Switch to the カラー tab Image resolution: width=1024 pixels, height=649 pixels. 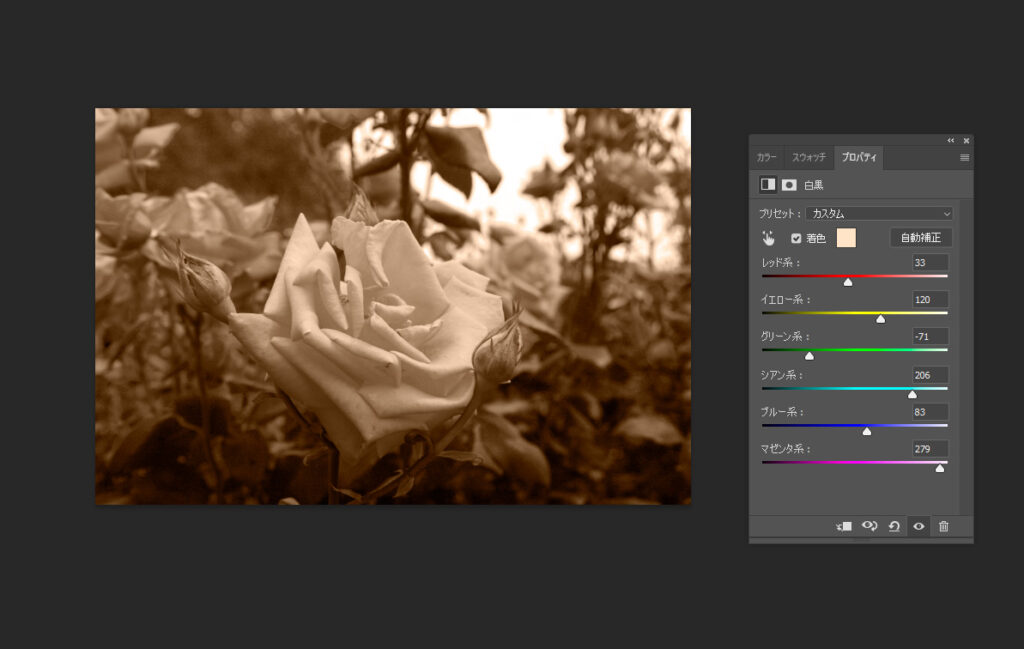click(767, 158)
